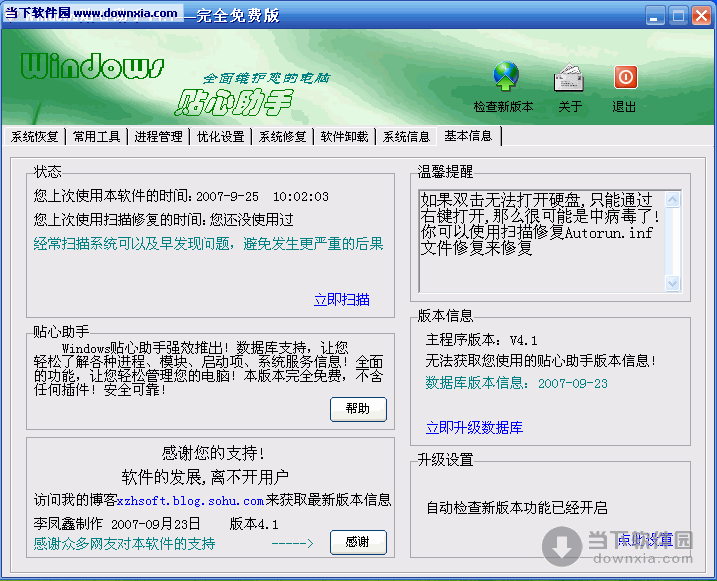717x581 pixels.
Task: Open the 系统修复 tab
Action: pyautogui.click(x=282, y=137)
